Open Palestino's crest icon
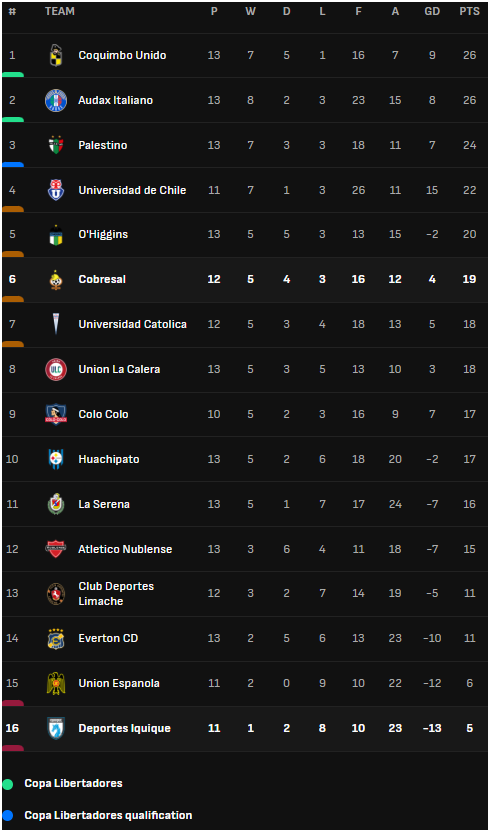 pos(56,145)
